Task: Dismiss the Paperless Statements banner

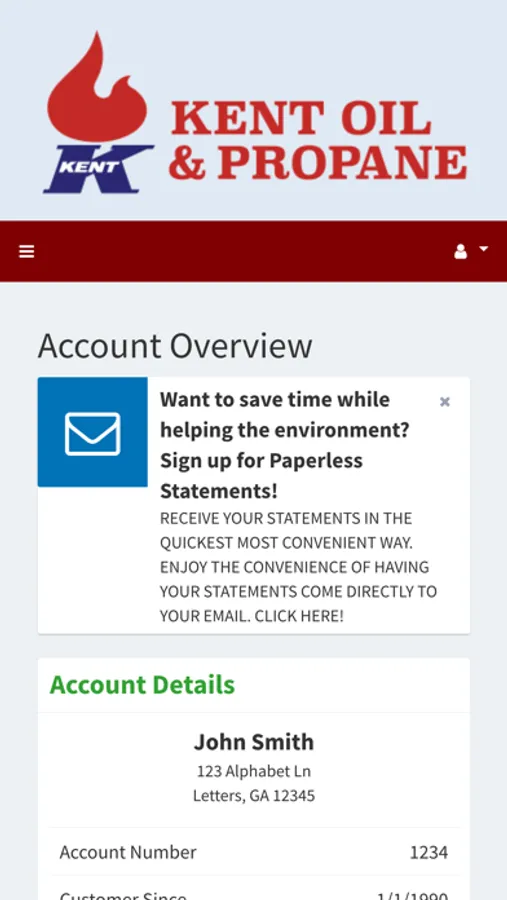Action: click(x=444, y=402)
